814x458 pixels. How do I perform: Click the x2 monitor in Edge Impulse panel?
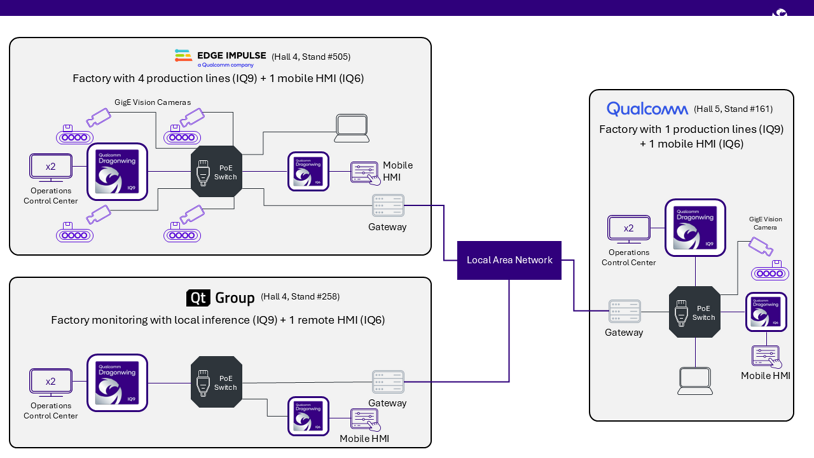[x=50, y=168]
